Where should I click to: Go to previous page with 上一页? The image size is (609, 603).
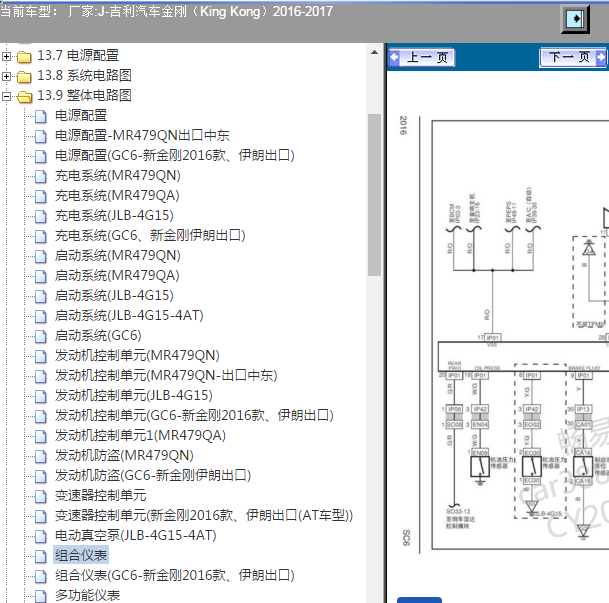tap(422, 57)
